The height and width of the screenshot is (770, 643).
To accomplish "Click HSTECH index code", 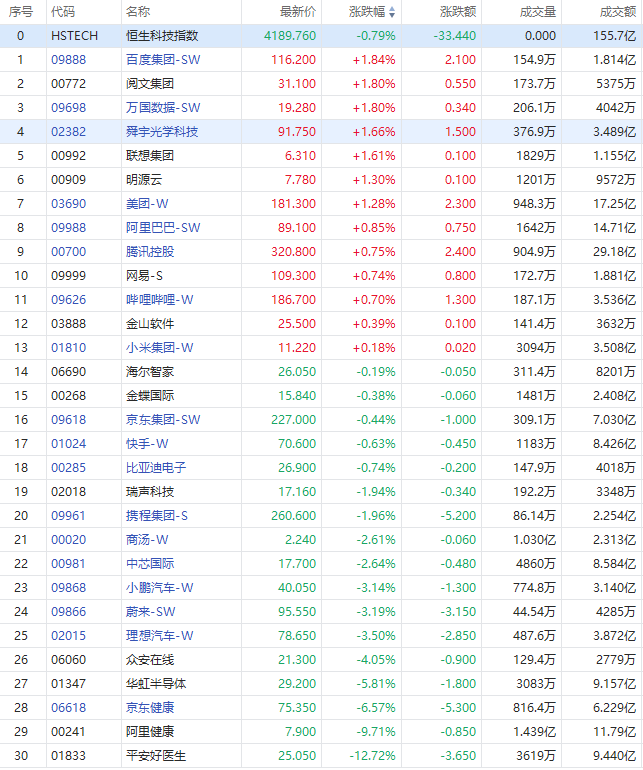I will click(x=75, y=36).
